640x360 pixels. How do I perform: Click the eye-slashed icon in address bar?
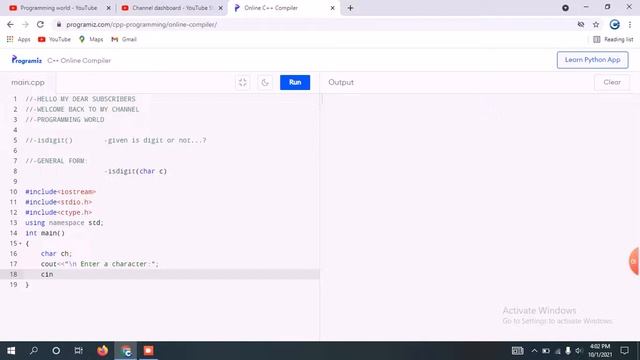pyautogui.click(x=581, y=24)
